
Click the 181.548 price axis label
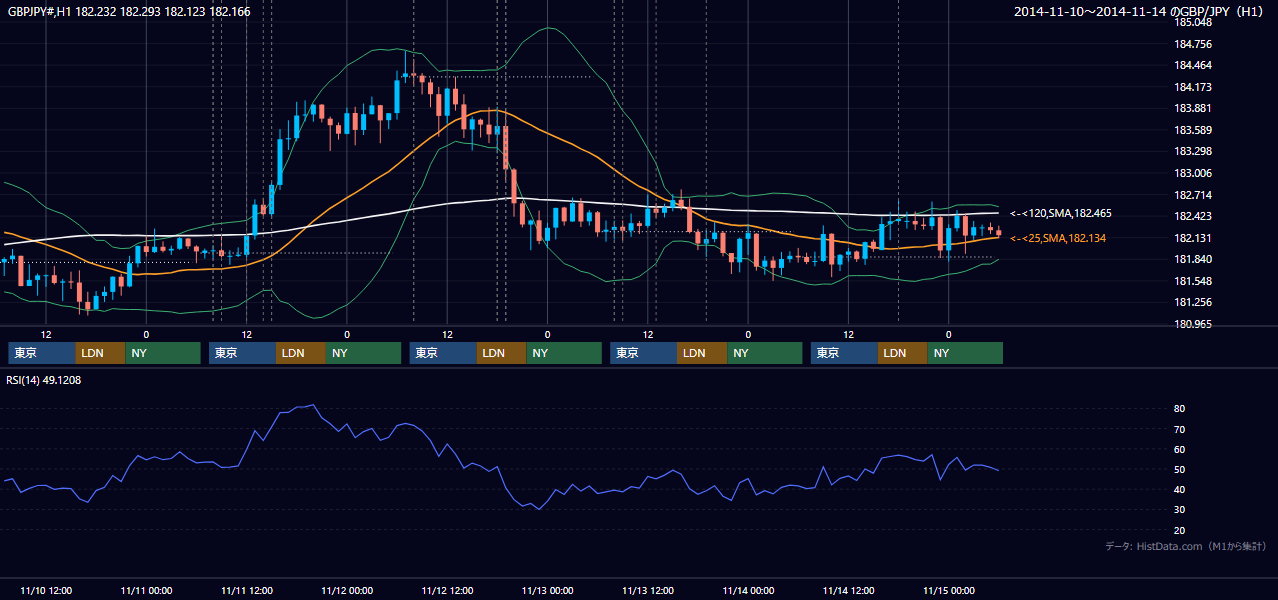coord(1193,281)
